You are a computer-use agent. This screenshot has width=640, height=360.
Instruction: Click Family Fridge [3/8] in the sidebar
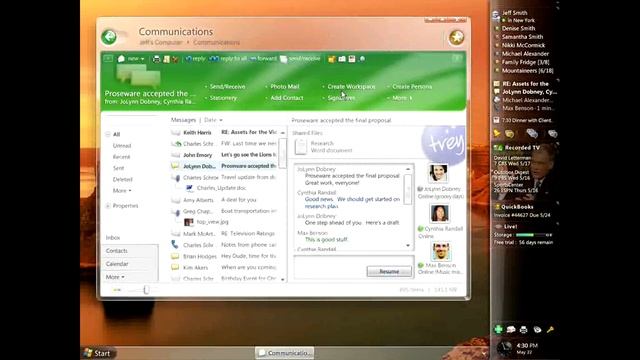tap(525, 62)
